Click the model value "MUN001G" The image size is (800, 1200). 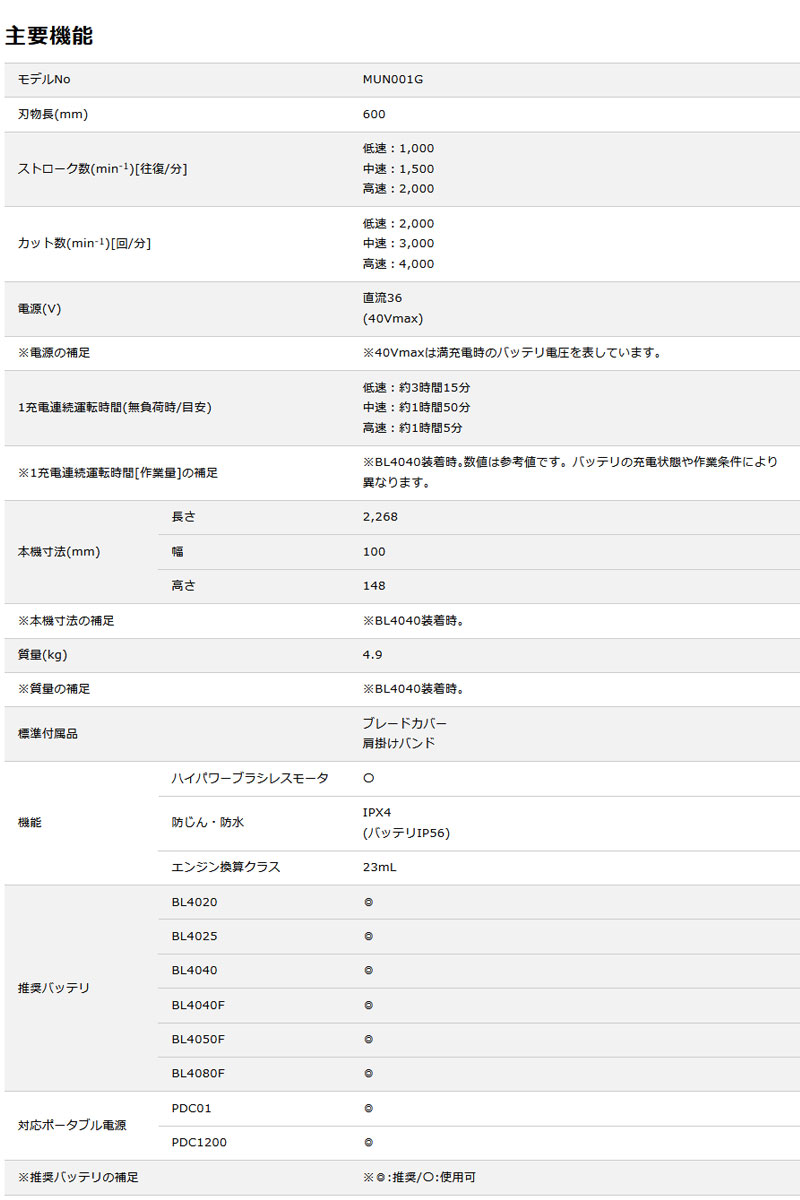click(393, 80)
